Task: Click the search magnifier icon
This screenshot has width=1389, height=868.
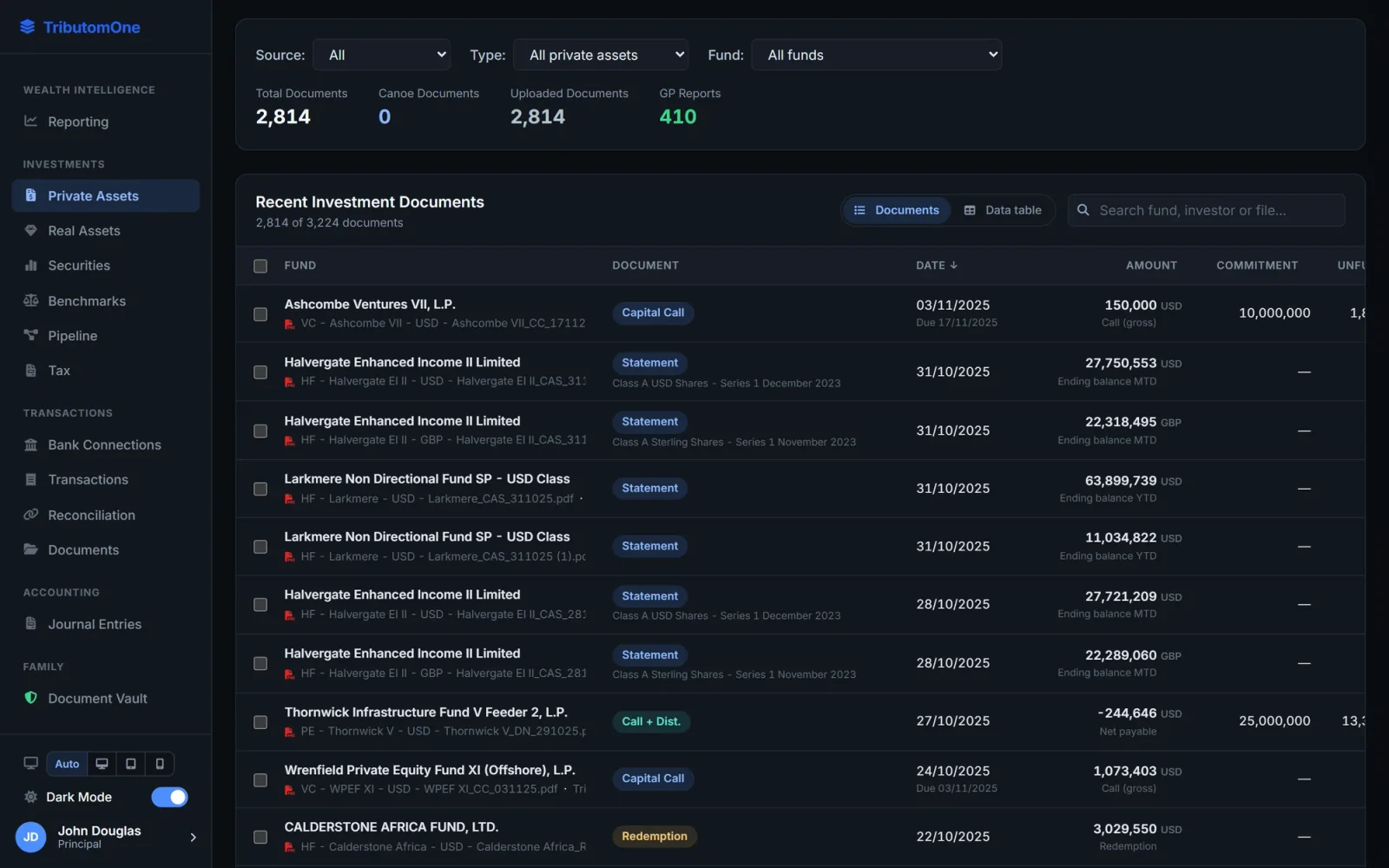Action: (1083, 210)
